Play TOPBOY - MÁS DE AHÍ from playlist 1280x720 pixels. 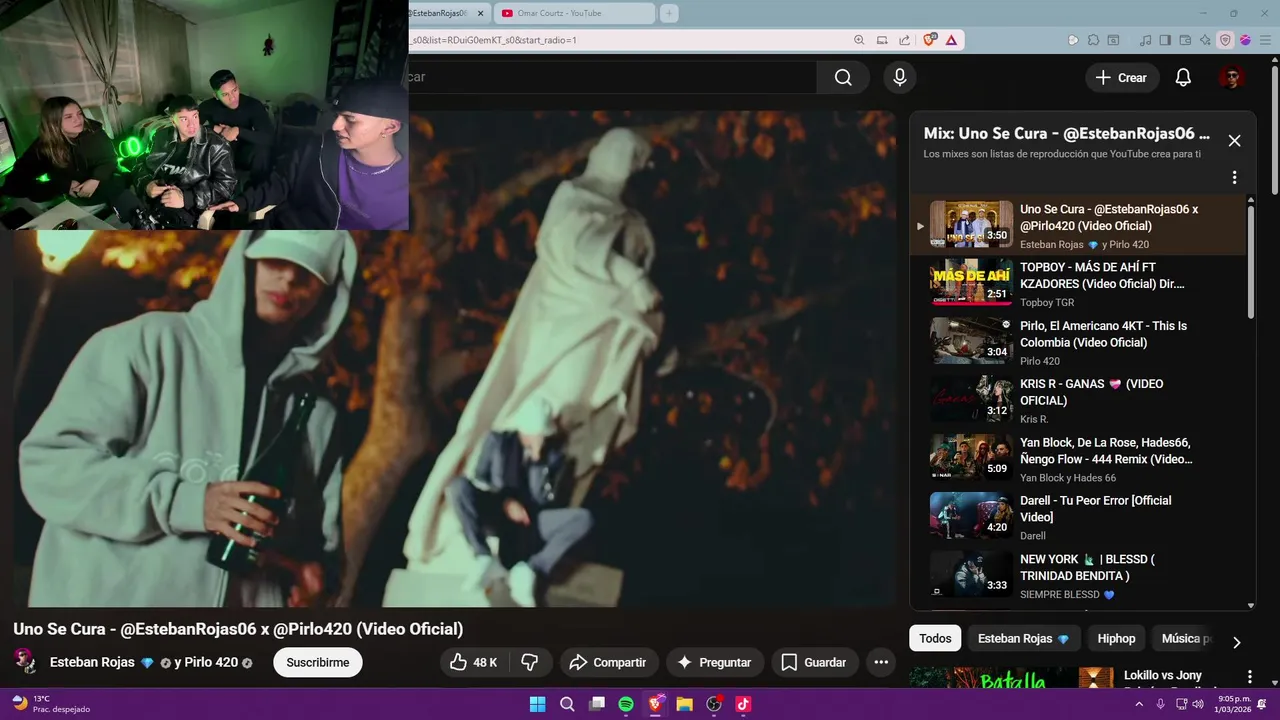[1080, 283]
